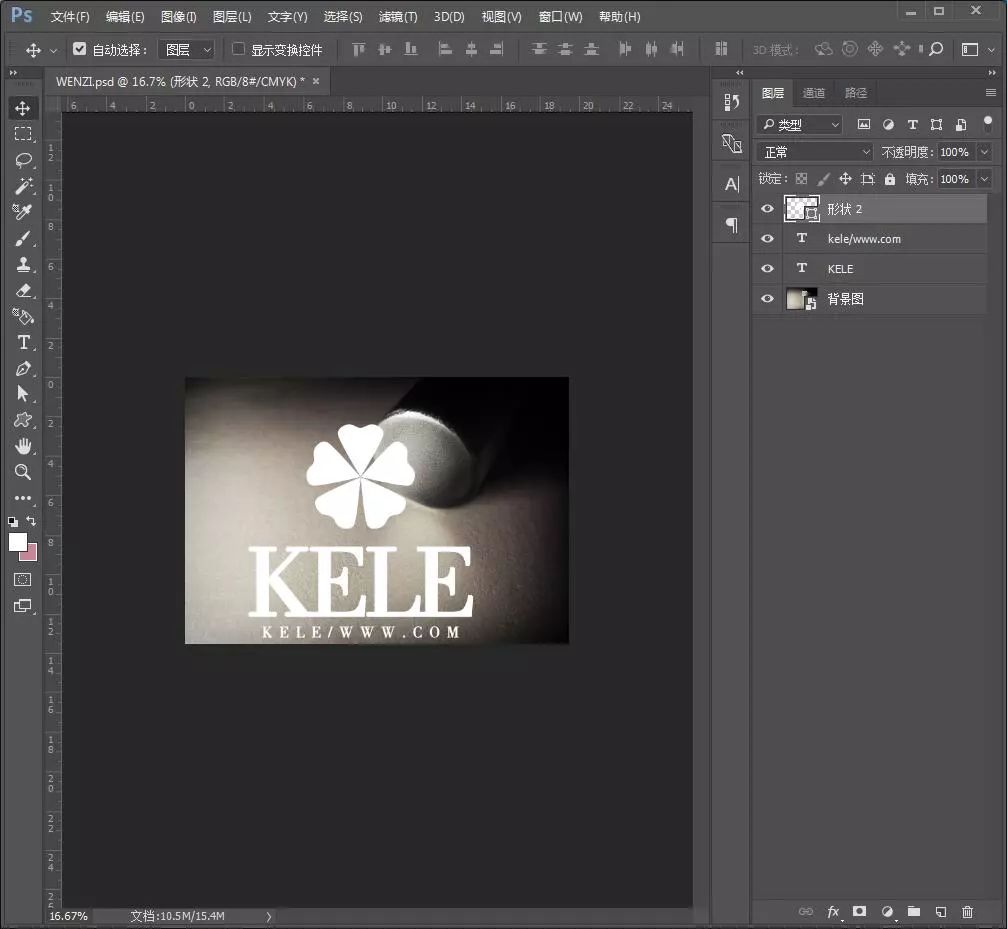Hide the KELE text layer
This screenshot has height=929, width=1007.
click(x=767, y=269)
